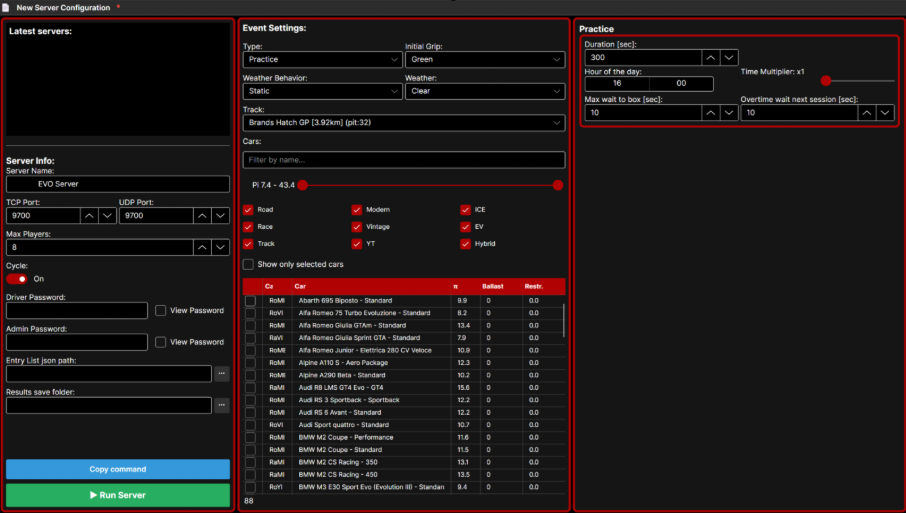The image size is (906, 513).
Task: Click the Hour of the day hours field
Action: 617,84
